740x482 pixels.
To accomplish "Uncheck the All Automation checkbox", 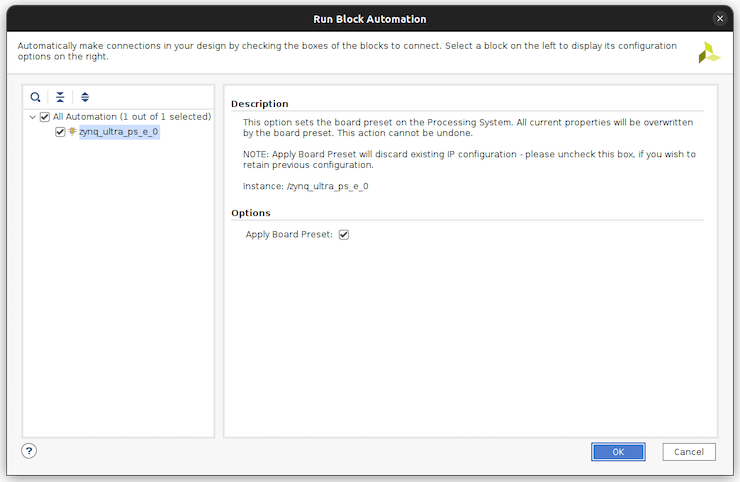I will [x=44, y=117].
